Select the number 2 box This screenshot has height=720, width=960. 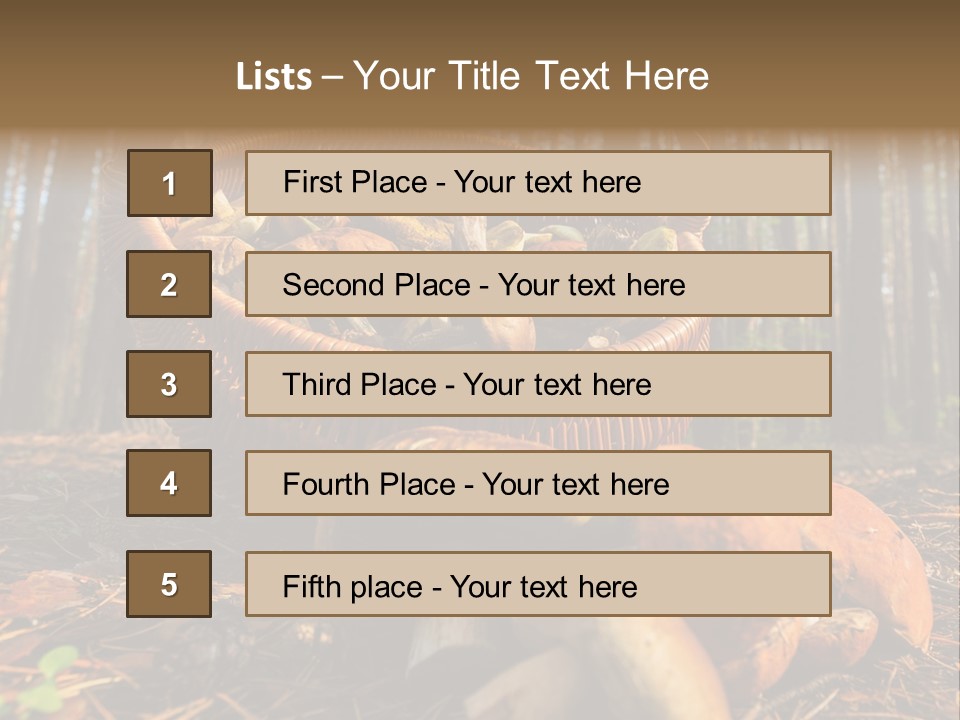point(169,284)
